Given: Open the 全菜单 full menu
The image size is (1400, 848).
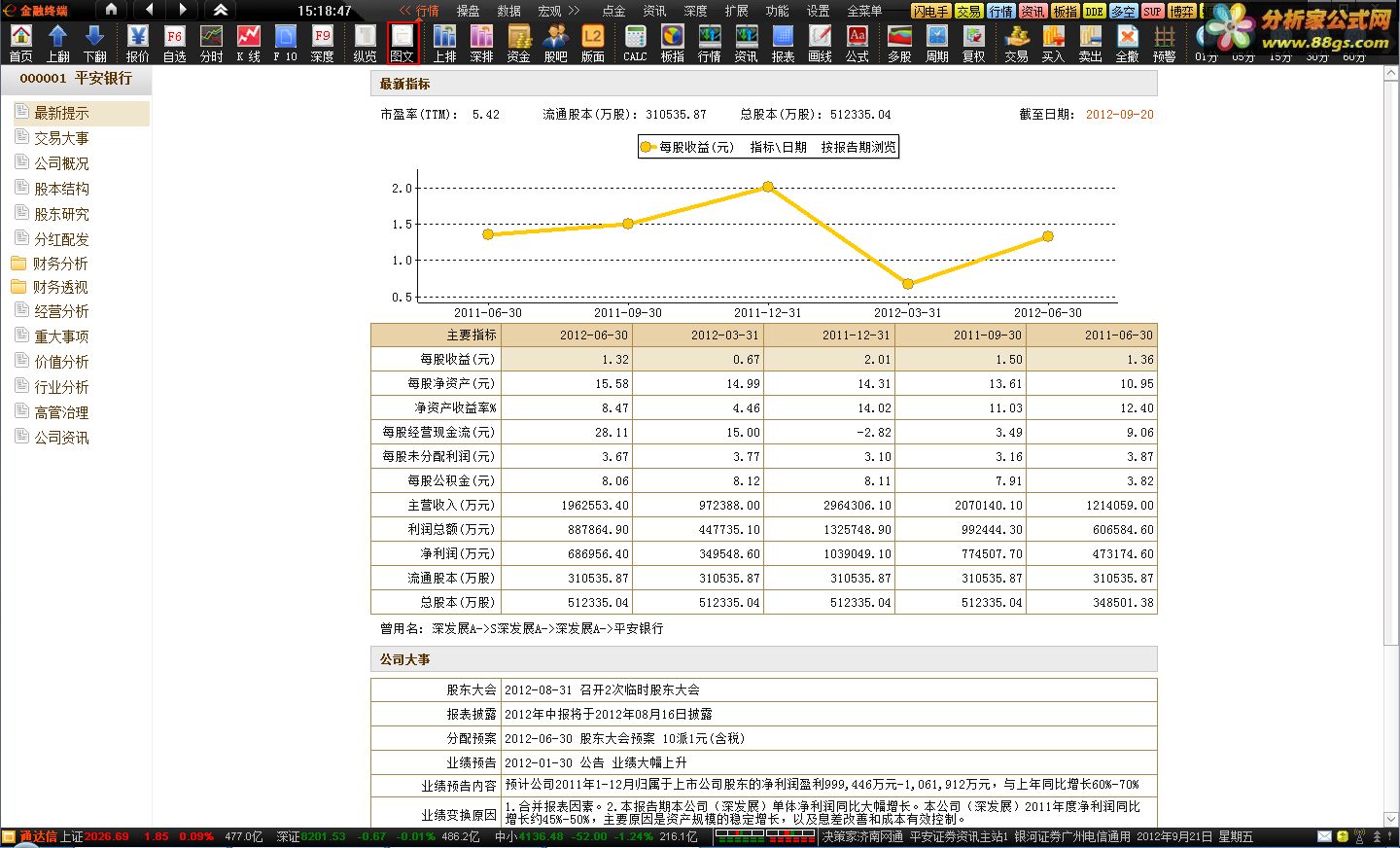Looking at the screenshot, I should 864,11.
